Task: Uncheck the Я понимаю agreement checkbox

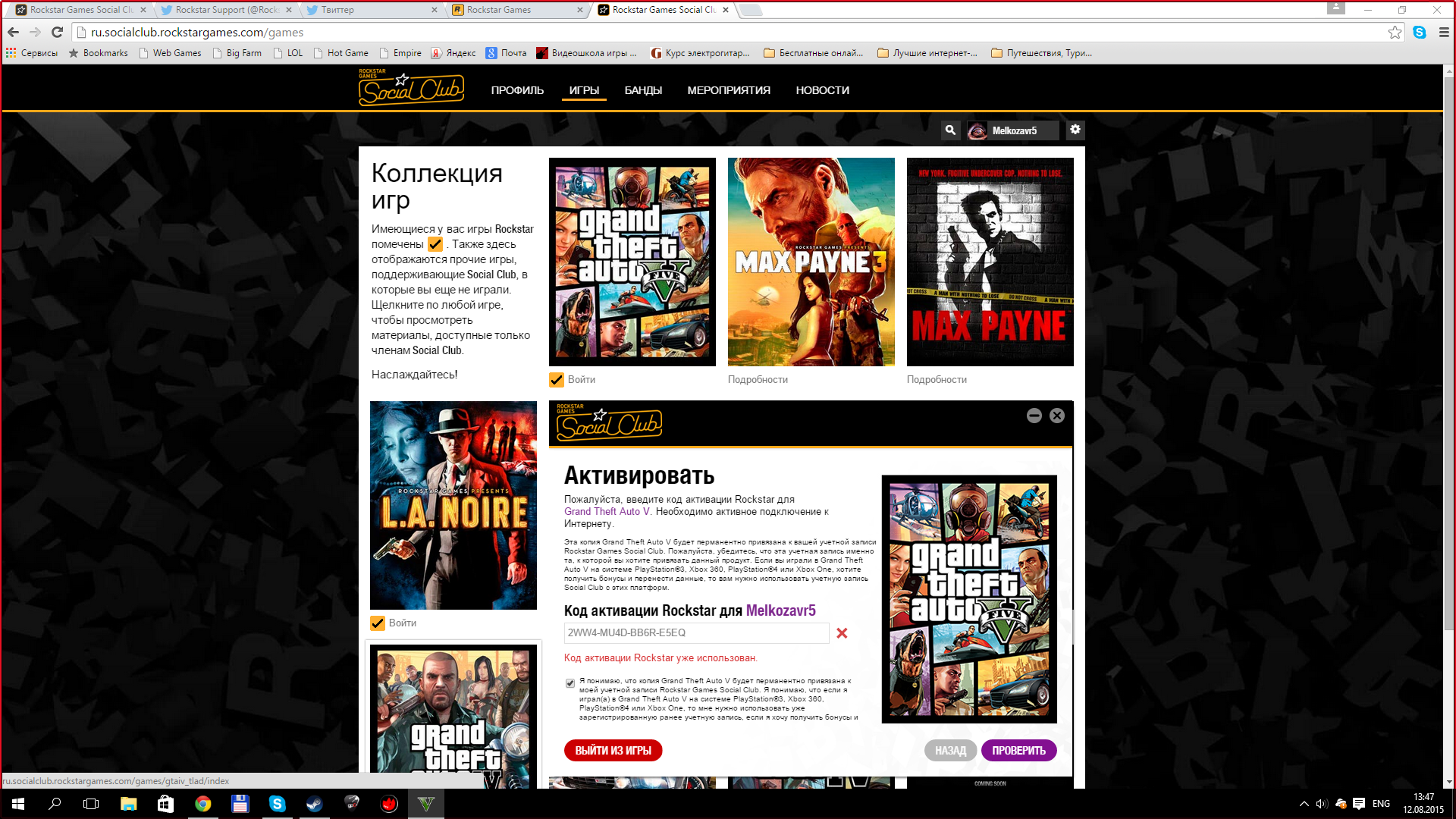Action: point(569,683)
